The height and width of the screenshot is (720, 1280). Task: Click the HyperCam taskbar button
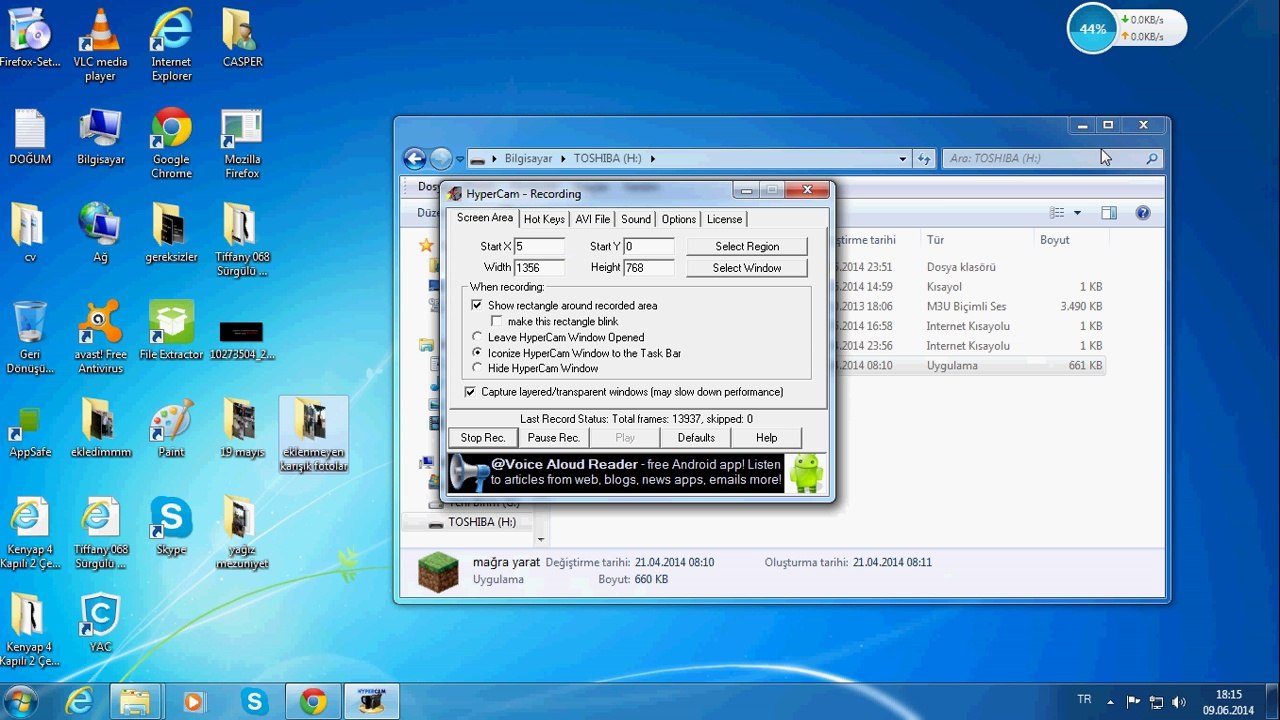[371, 702]
